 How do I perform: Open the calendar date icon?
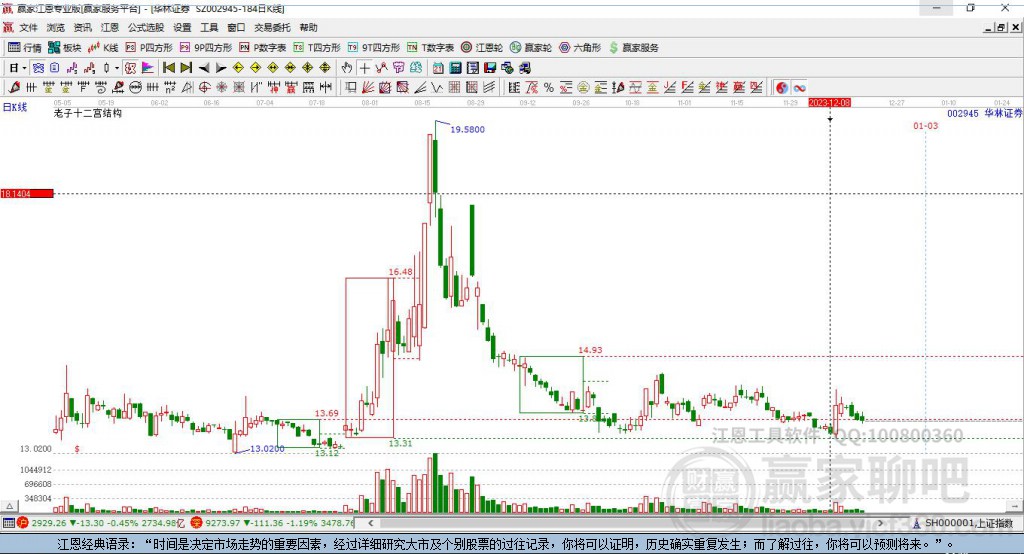[438, 68]
